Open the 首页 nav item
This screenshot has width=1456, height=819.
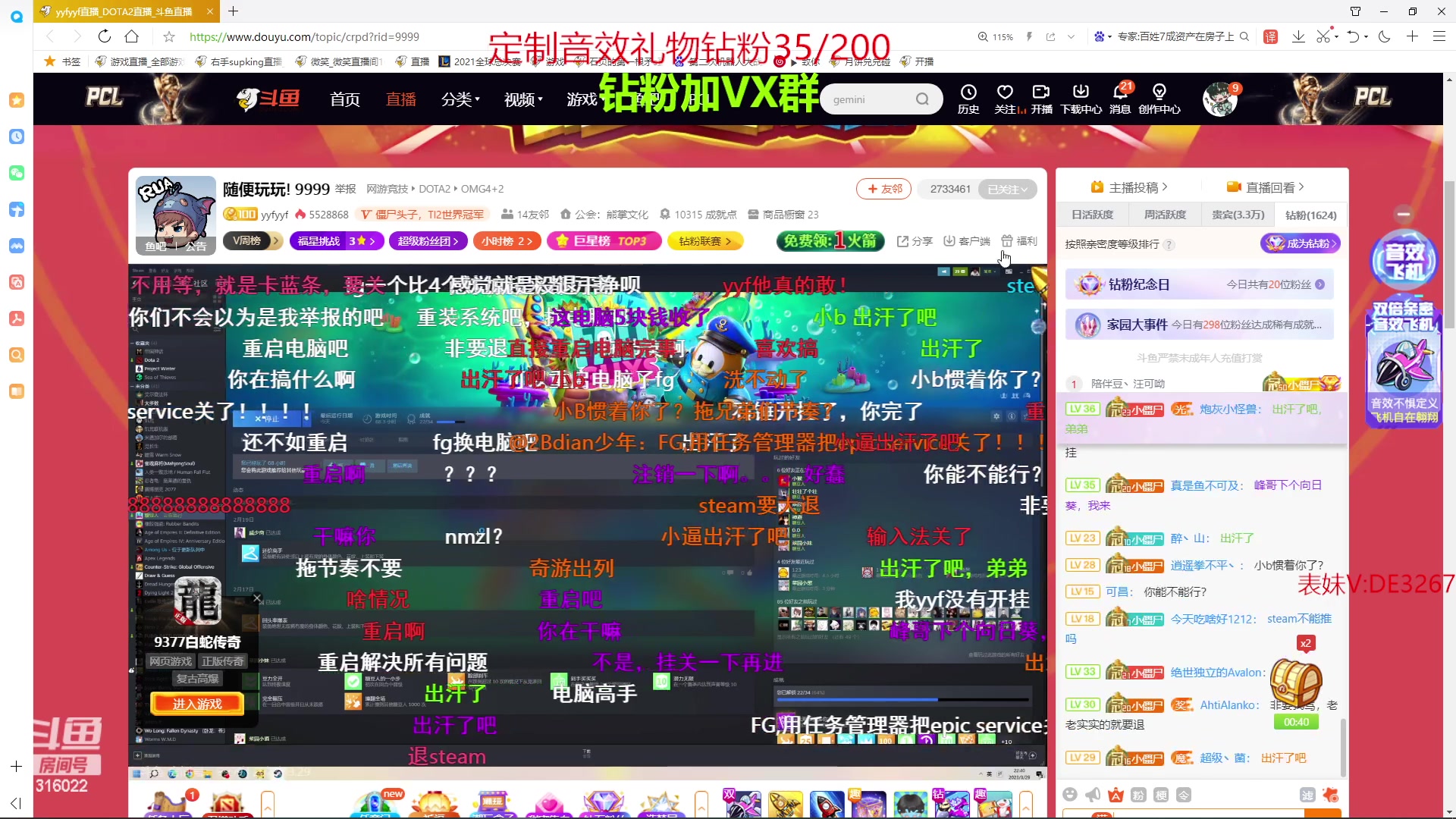click(x=345, y=99)
